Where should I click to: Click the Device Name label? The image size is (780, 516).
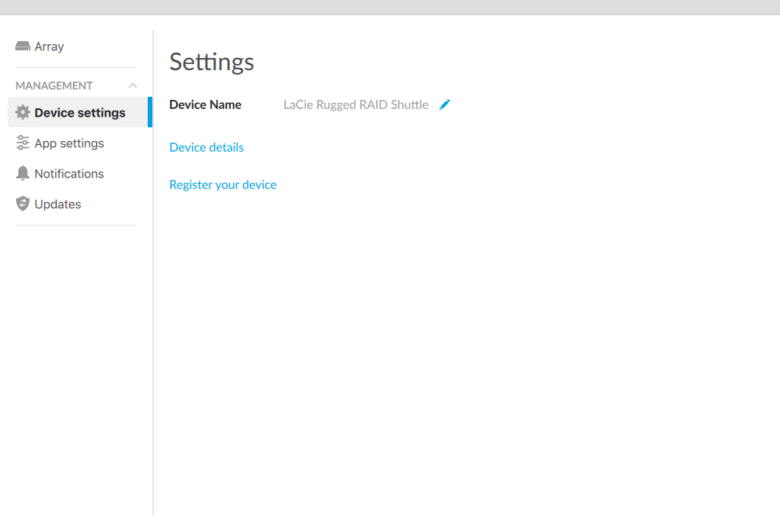tap(205, 104)
